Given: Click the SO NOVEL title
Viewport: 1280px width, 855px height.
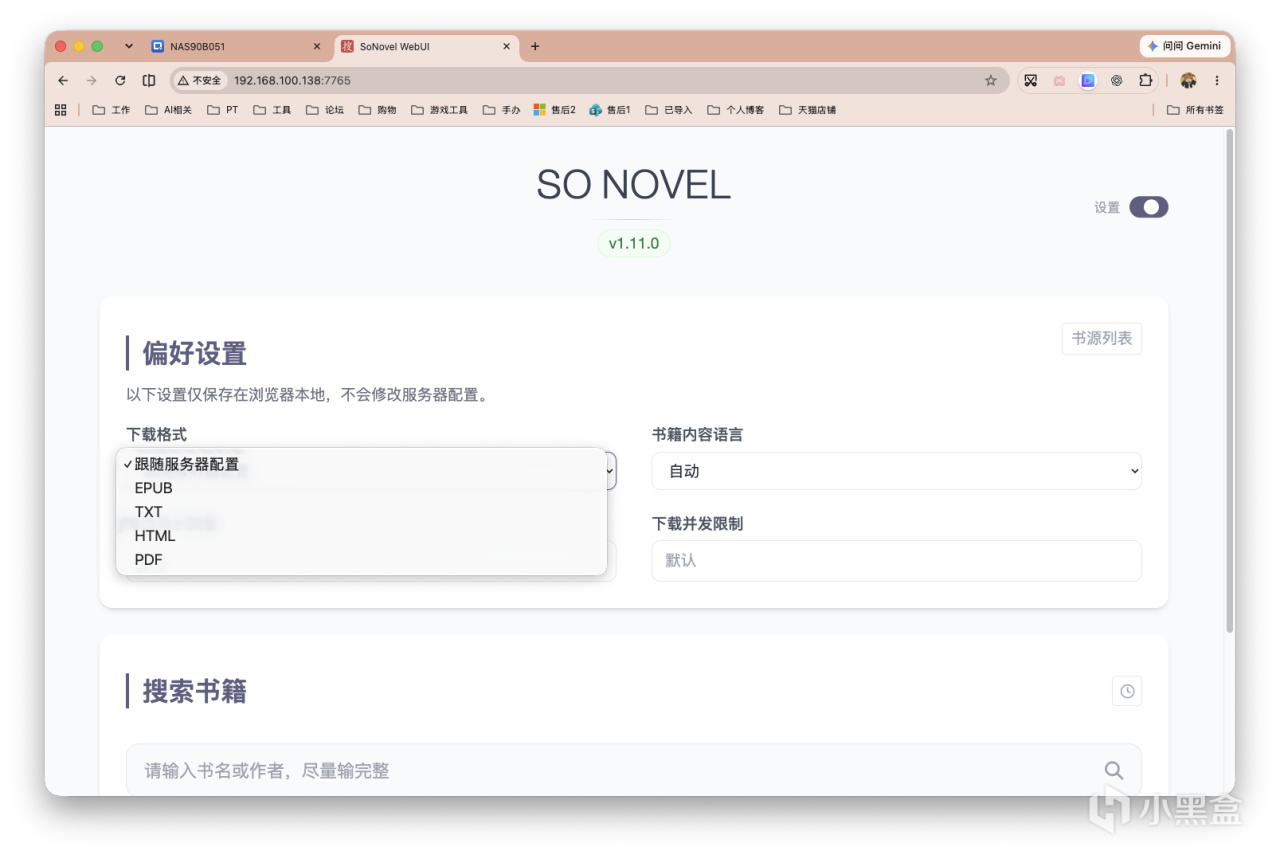Looking at the screenshot, I should [x=633, y=185].
